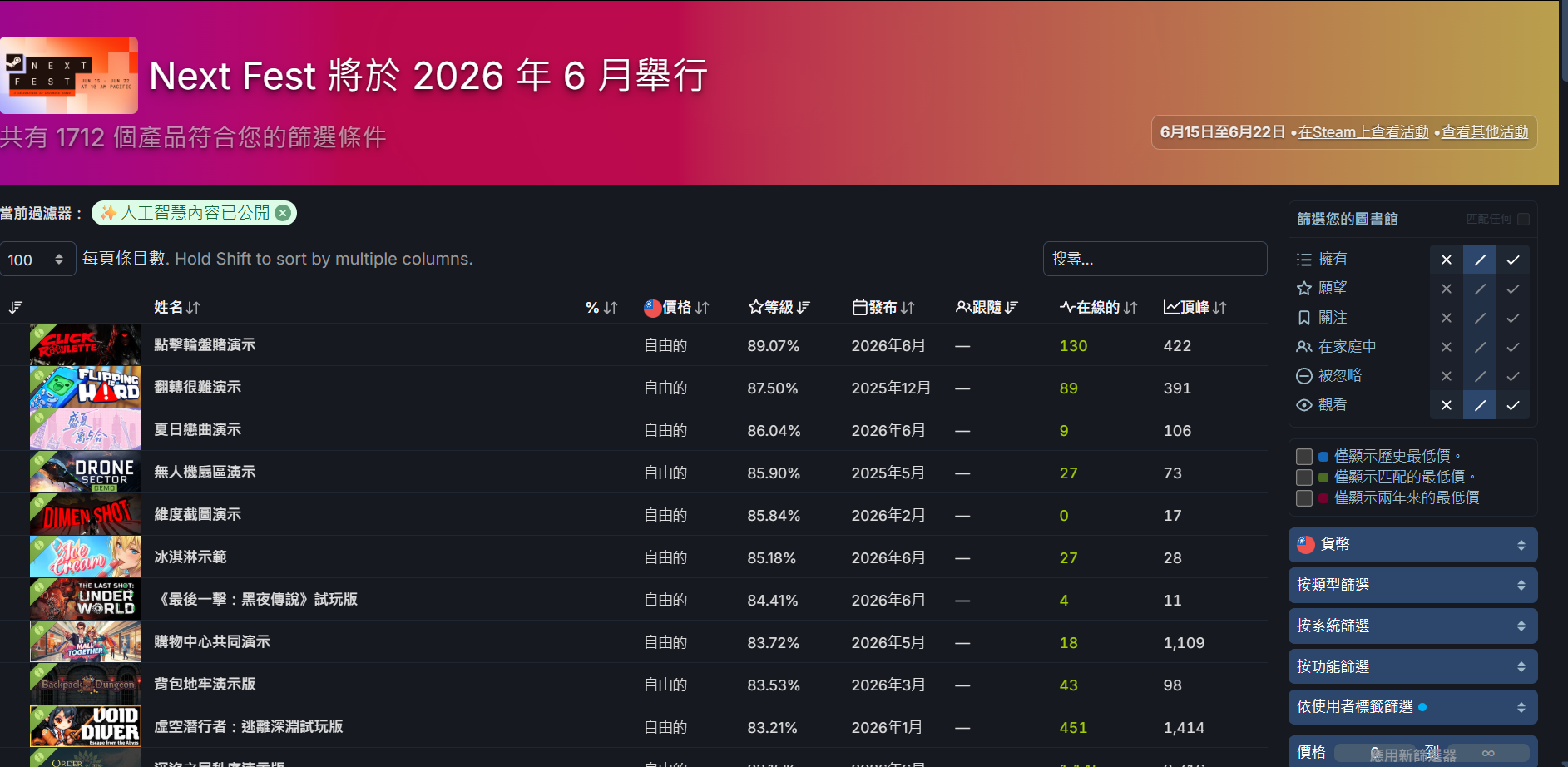The image size is (1568, 767).
Task: Sort table by 價格 column
Action: [676, 307]
